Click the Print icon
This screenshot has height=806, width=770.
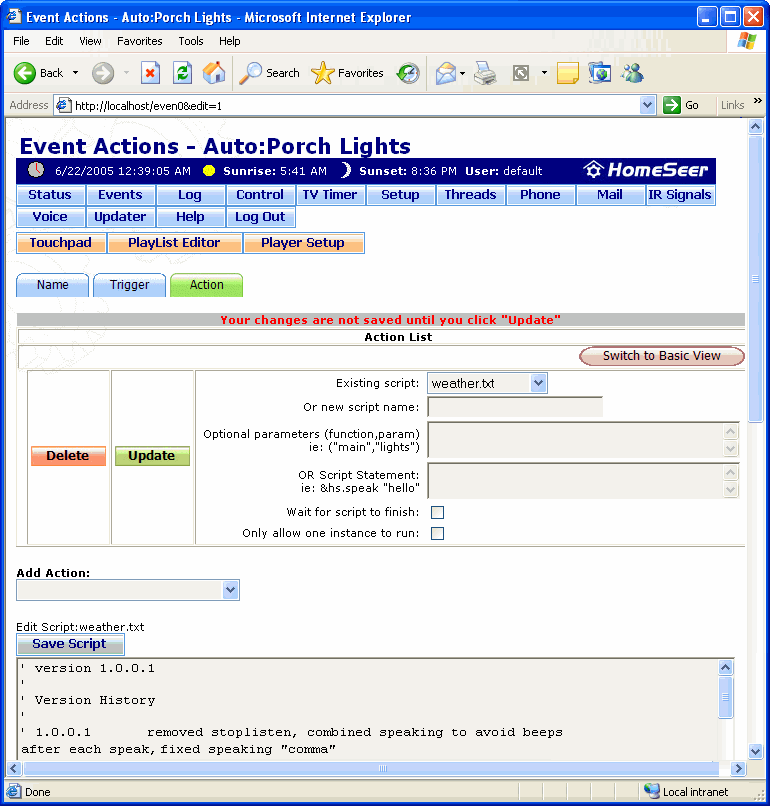coord(485,74)
